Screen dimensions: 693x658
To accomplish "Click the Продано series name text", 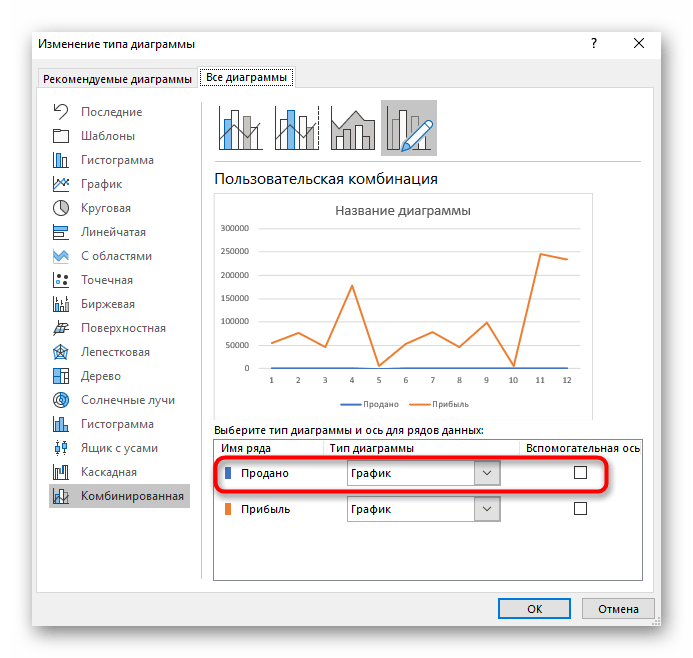I will pos(265,473).
